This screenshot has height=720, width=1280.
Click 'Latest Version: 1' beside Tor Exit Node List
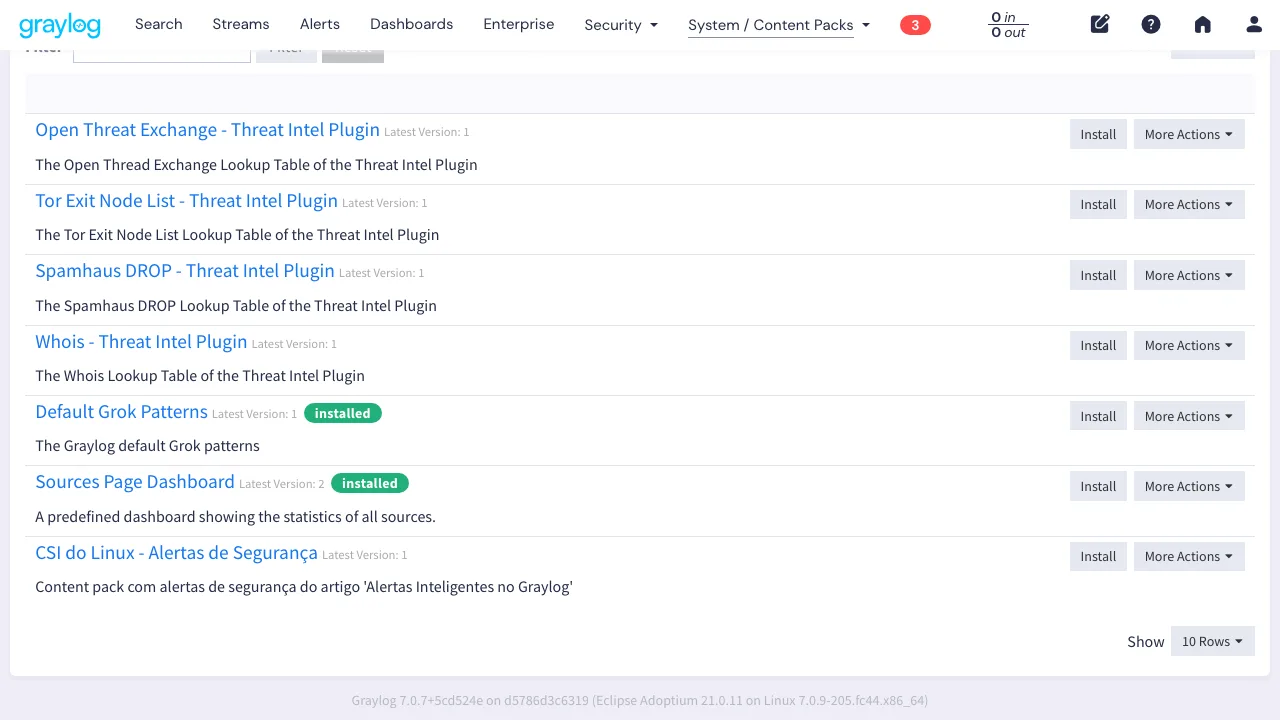(x=385, y=203)
